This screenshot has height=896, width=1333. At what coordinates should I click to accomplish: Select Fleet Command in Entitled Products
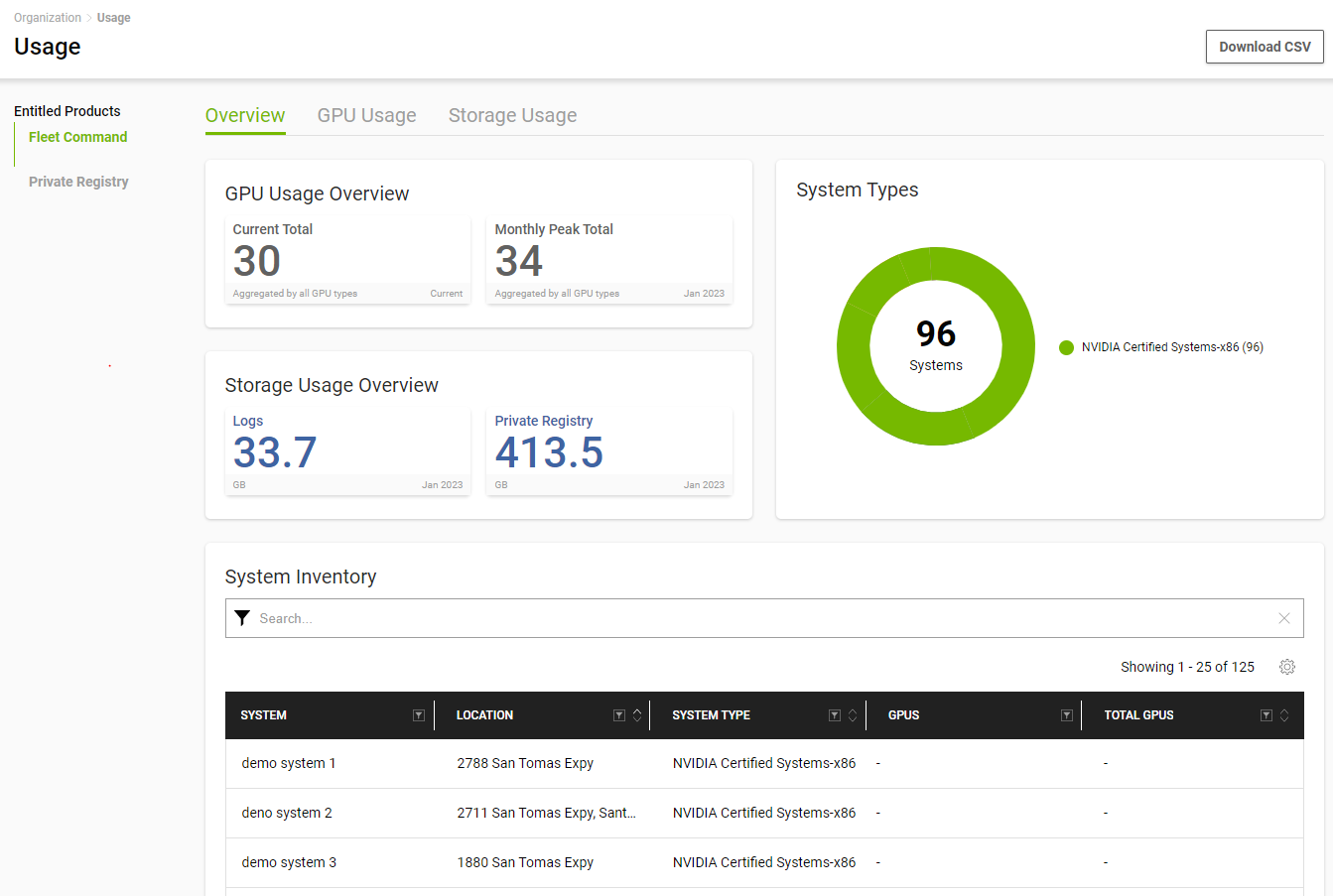point(77,137)
